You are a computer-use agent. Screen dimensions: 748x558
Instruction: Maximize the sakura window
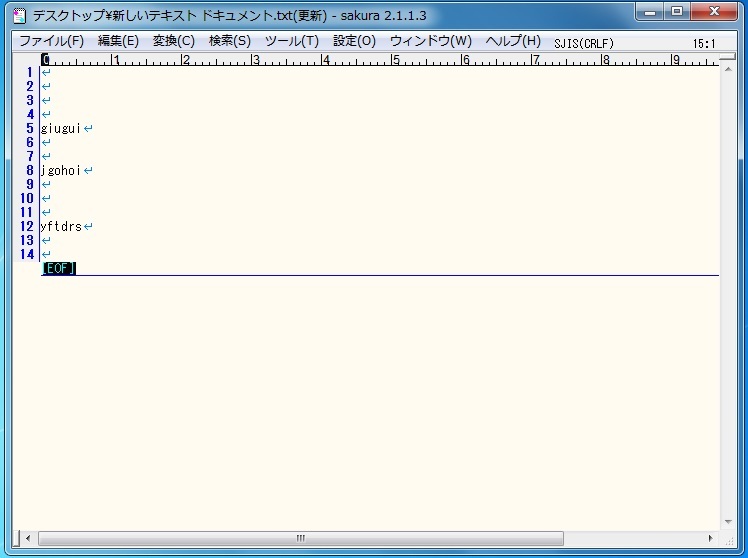coord(676,12)
